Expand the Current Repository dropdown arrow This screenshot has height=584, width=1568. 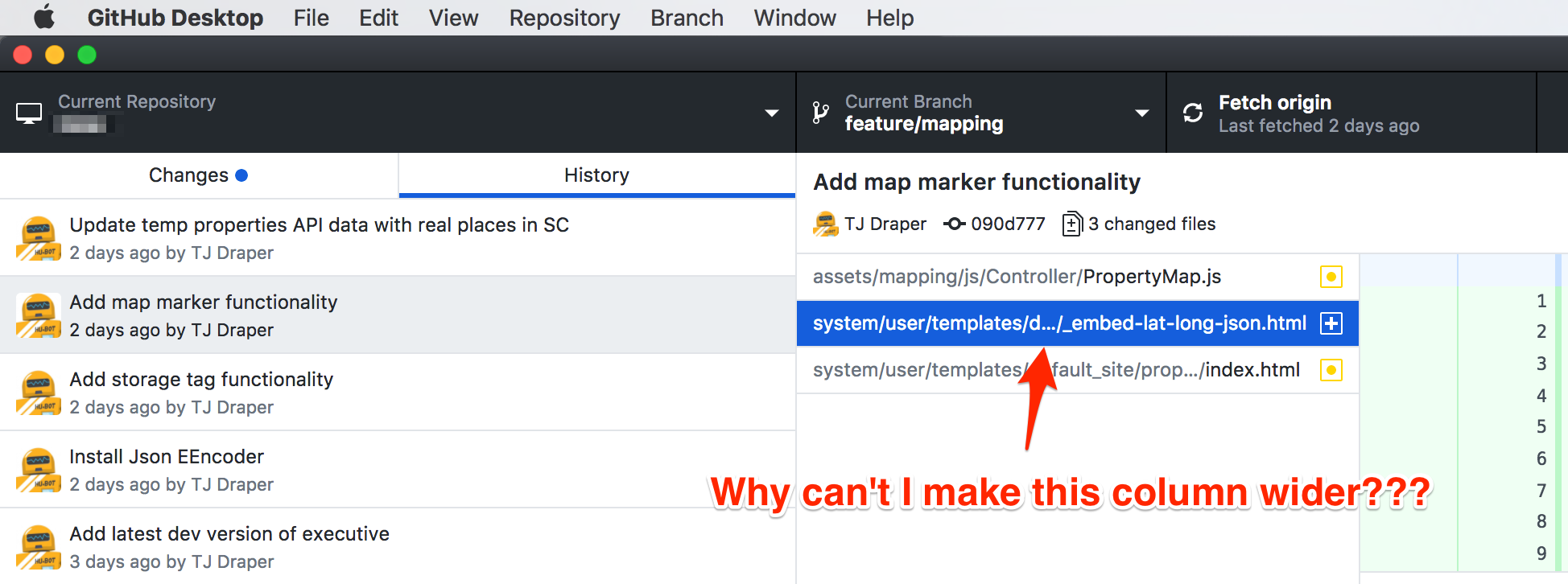771,113
